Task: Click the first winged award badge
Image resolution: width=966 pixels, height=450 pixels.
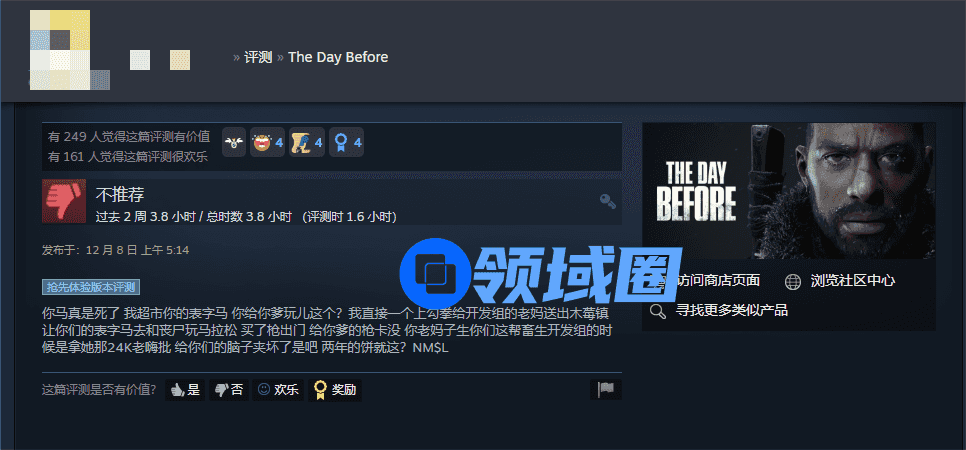Action: point(233,142)
